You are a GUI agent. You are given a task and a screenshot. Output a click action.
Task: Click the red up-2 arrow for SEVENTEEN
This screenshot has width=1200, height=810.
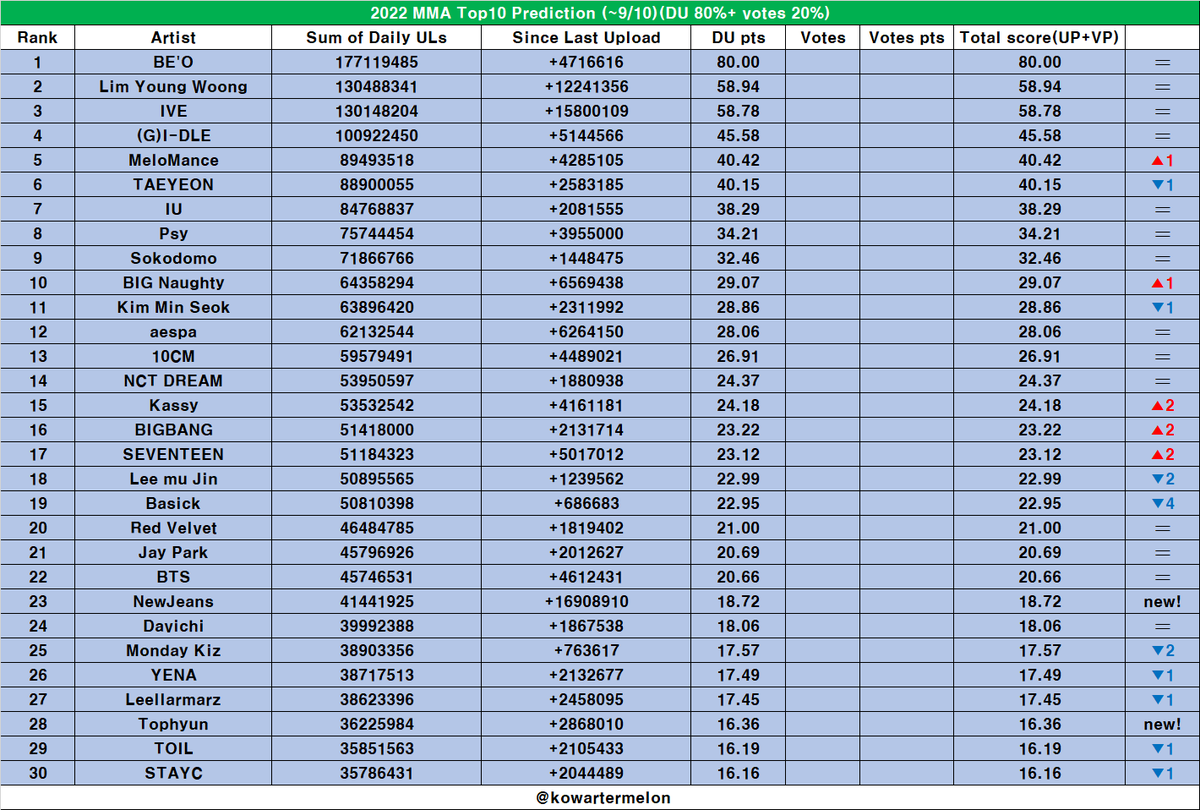(1162, 454)
